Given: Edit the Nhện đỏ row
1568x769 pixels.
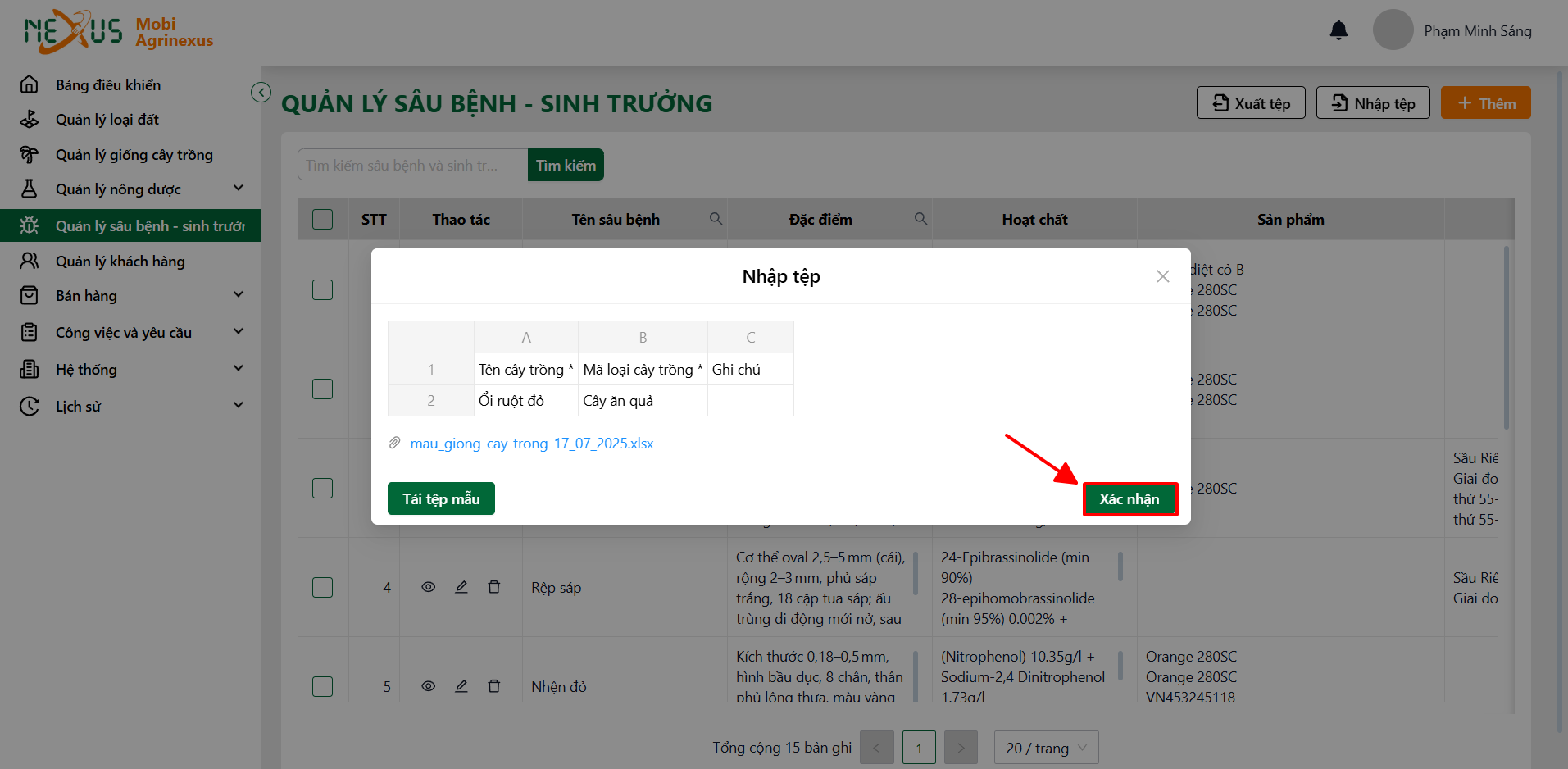Looking at the screenshot, I should click(461, 686).
